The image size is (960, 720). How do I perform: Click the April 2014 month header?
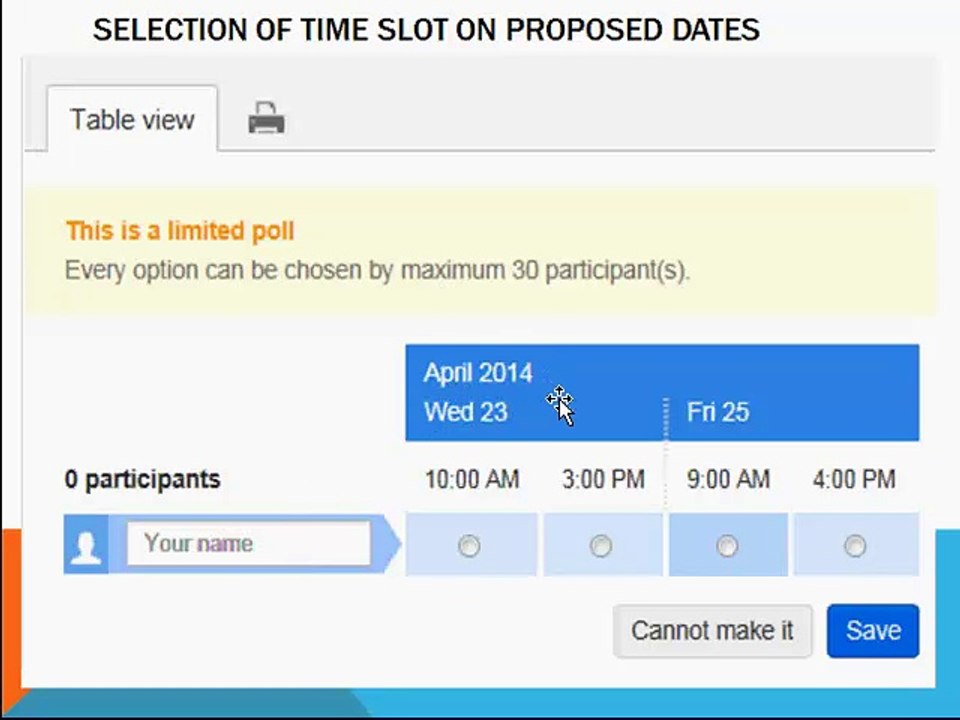coord(478,373)
